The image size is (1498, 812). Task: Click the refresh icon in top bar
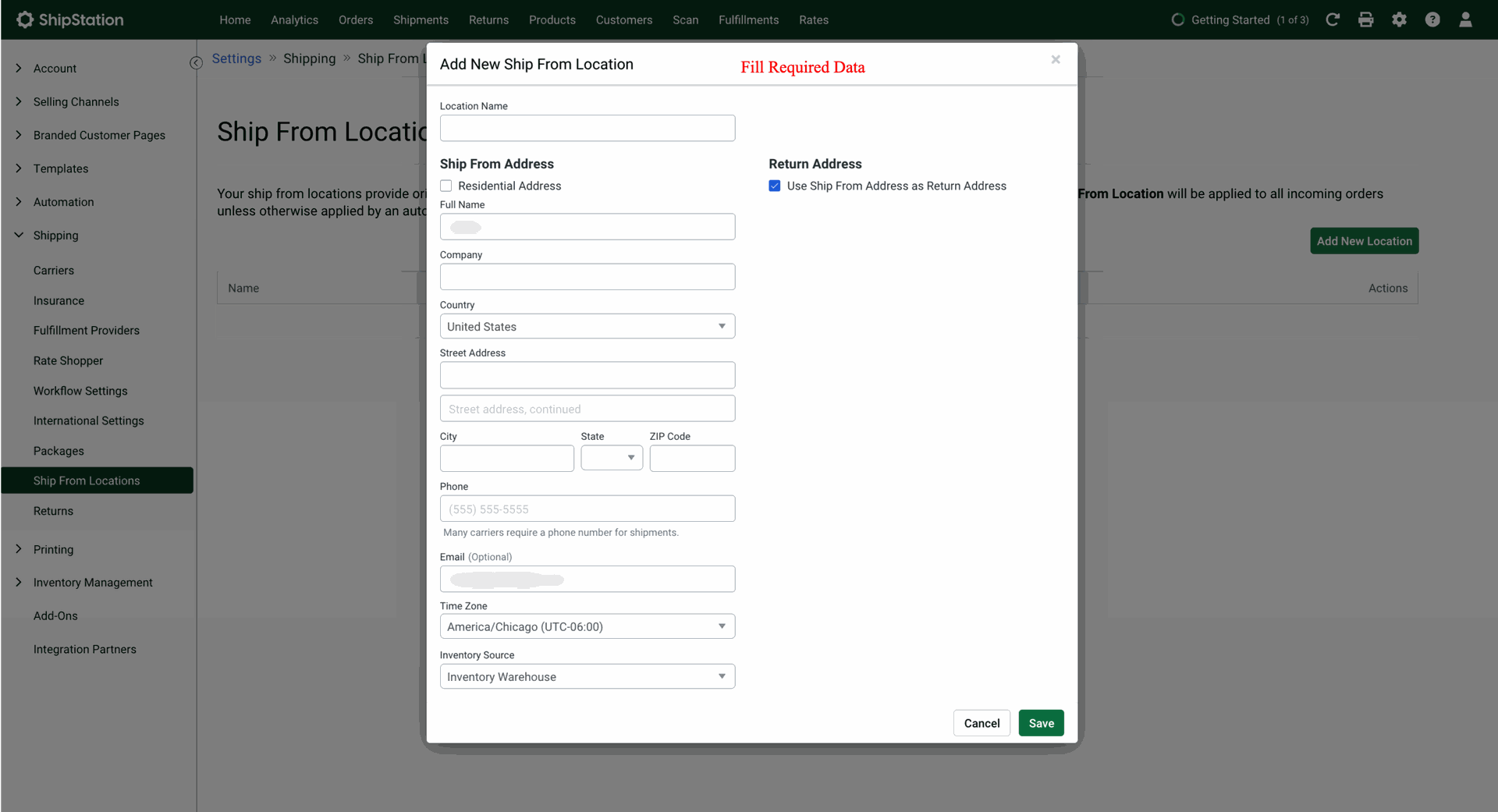pyautogui.click(x=1333, y=20)
